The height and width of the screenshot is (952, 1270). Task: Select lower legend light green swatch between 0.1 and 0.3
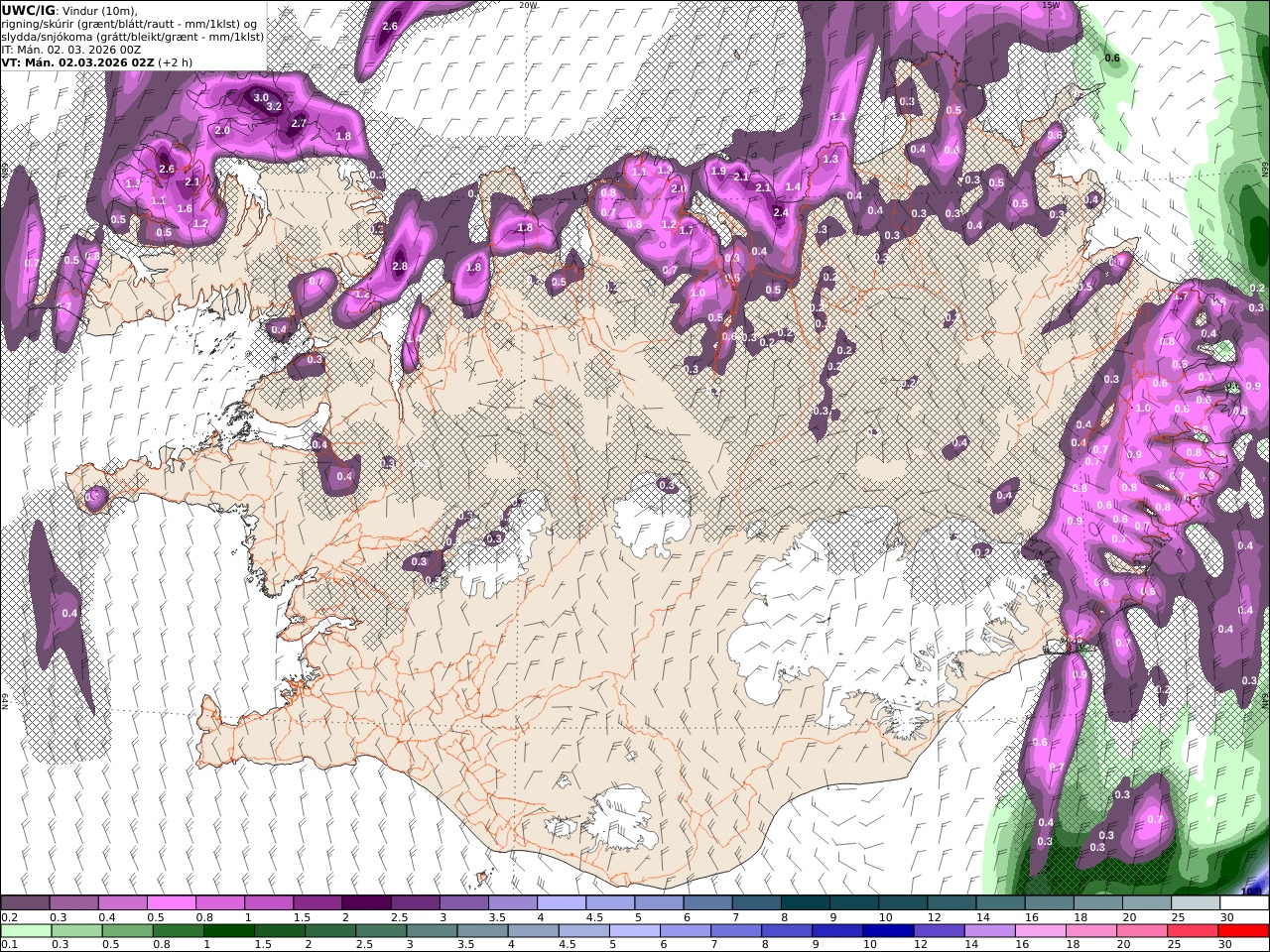[x=27, y=930]
